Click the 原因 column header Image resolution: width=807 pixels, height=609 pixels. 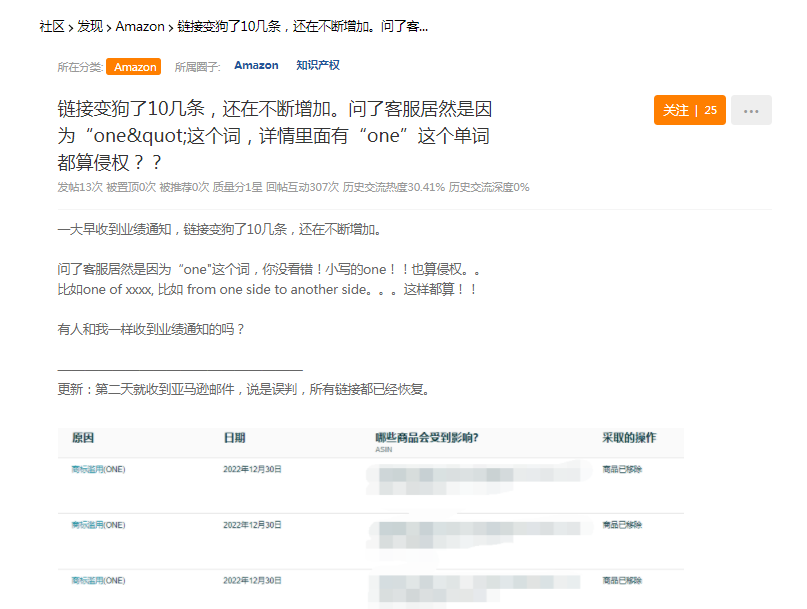(82, 440)
